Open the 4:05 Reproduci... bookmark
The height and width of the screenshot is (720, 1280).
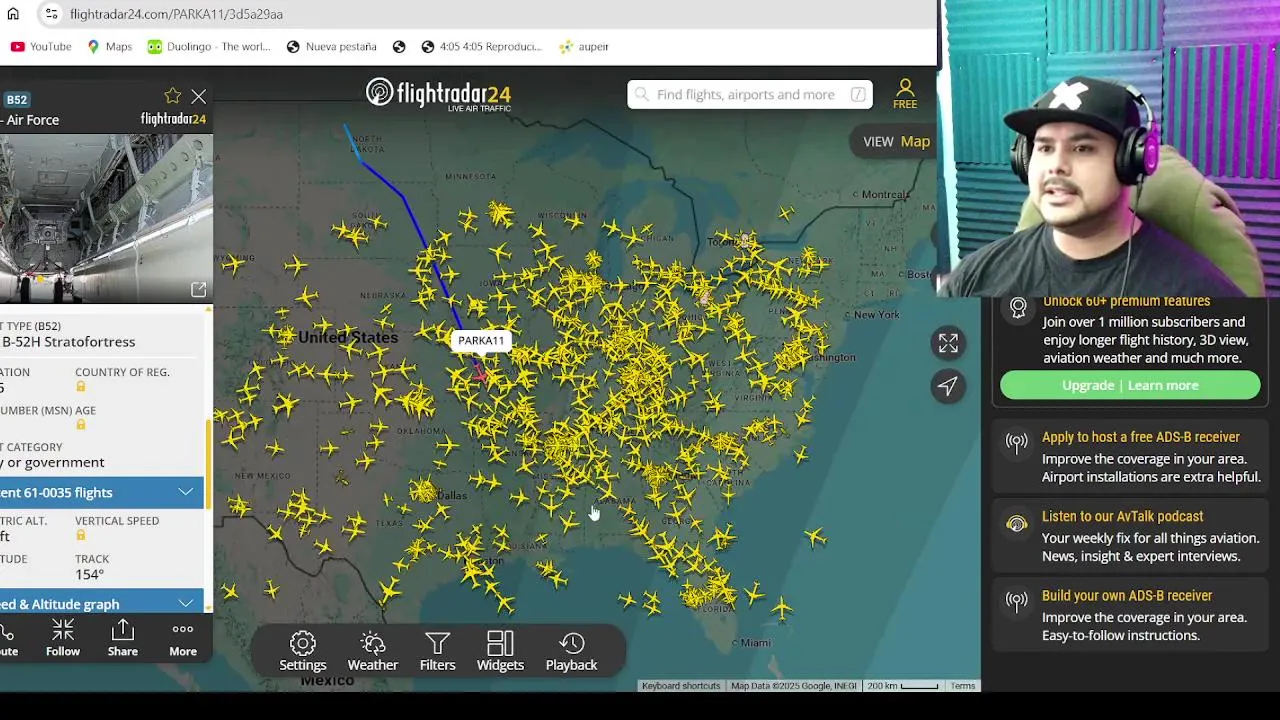(x=481, y=46)
